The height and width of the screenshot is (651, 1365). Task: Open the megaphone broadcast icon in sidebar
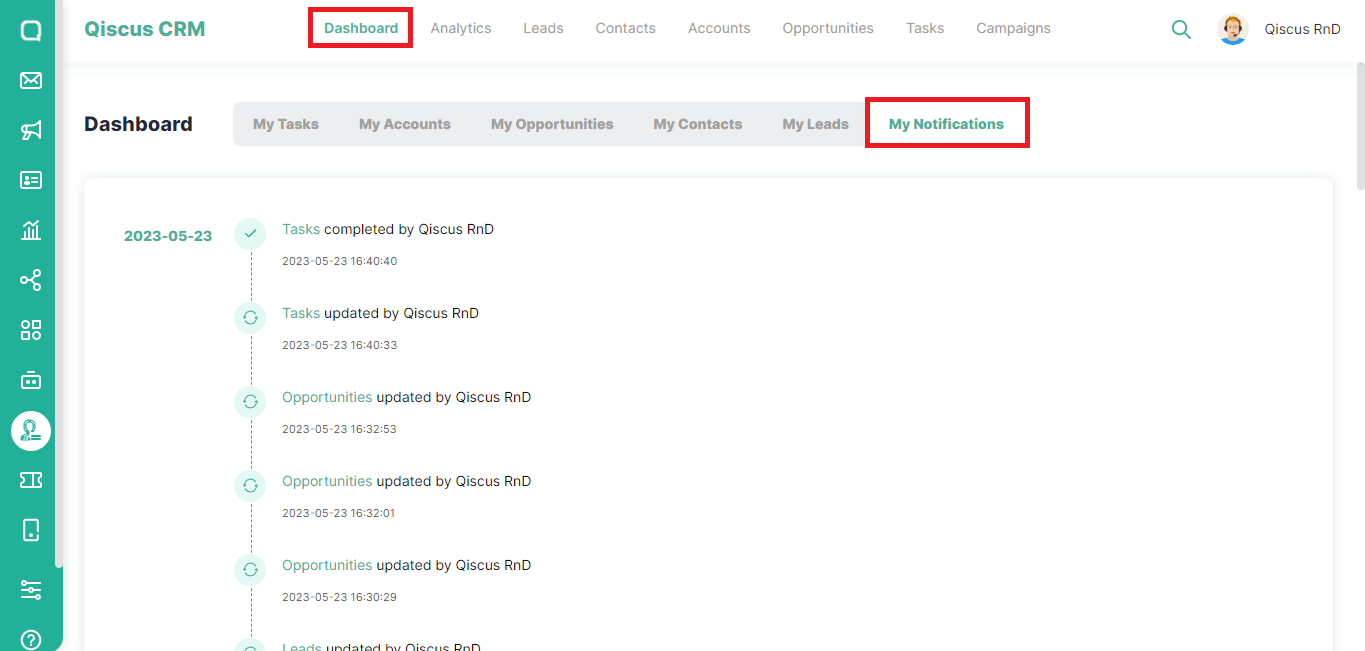pos(31,130)
